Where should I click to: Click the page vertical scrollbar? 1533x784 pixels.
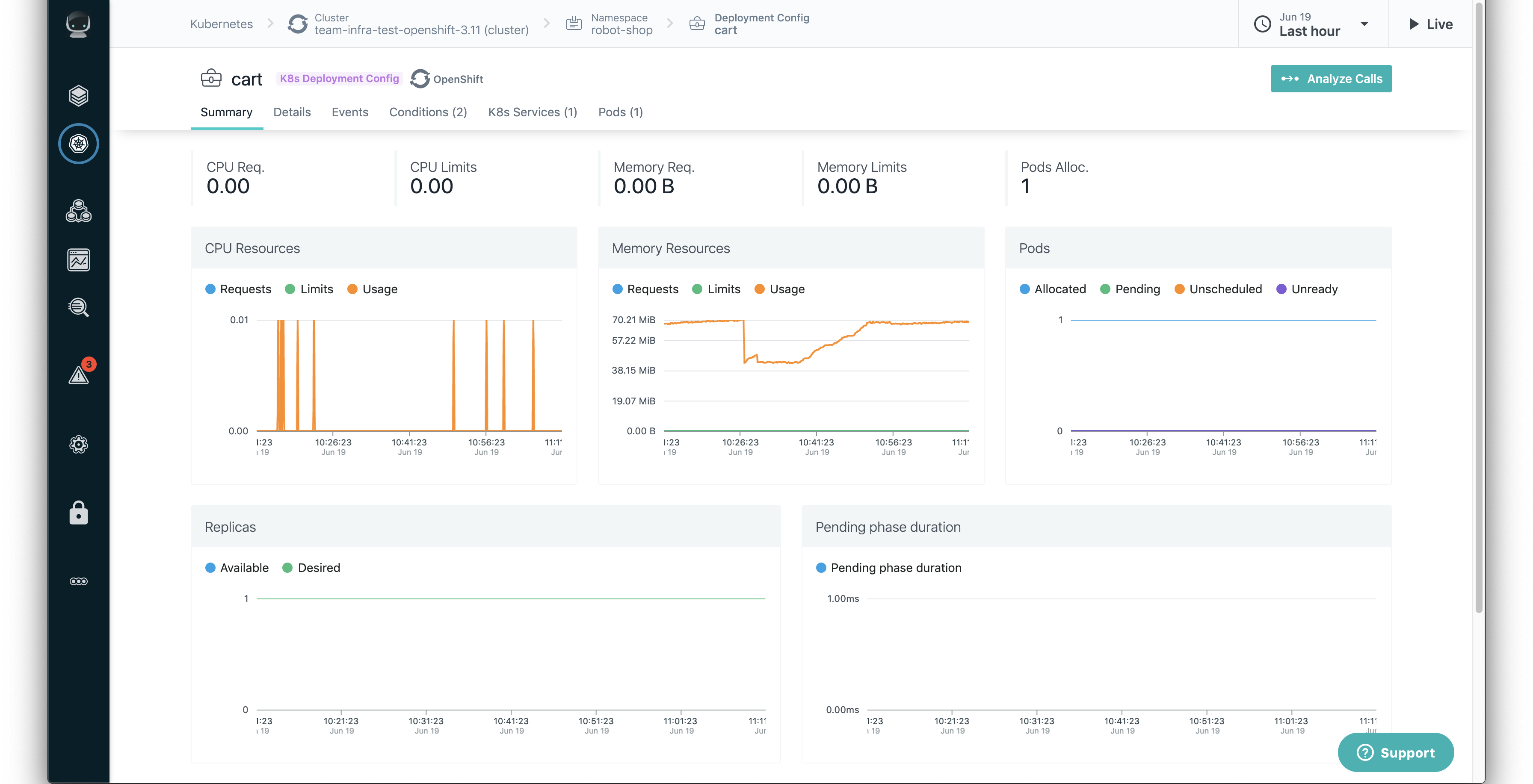tap(1479, 307)
